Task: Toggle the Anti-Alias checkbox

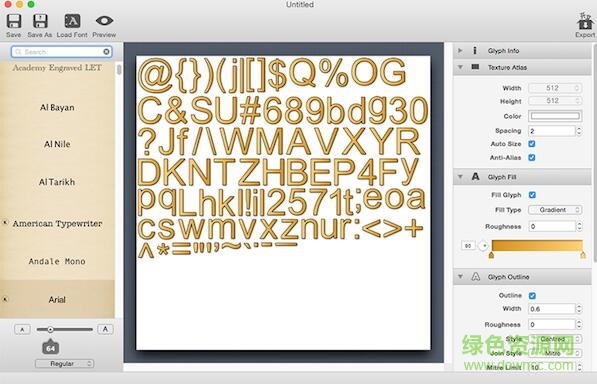Action: 532,157
